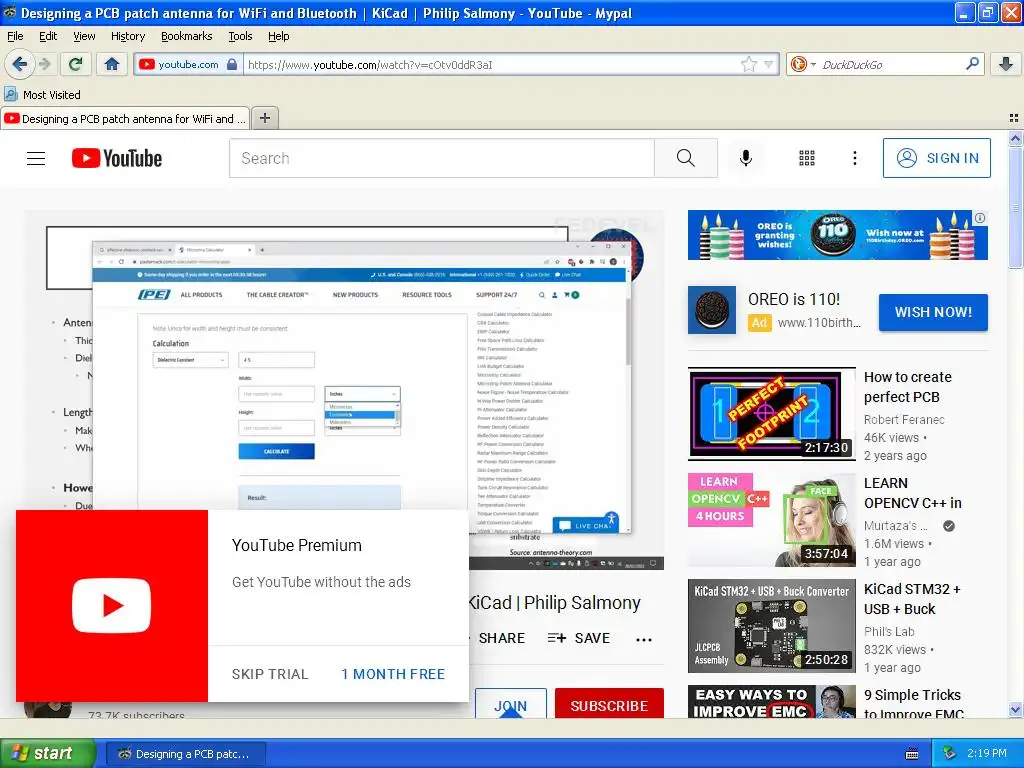Click the "OREO is 110!" ad title
The width and height of the screenshot is (1024, 768).
[x=793, y=299]
